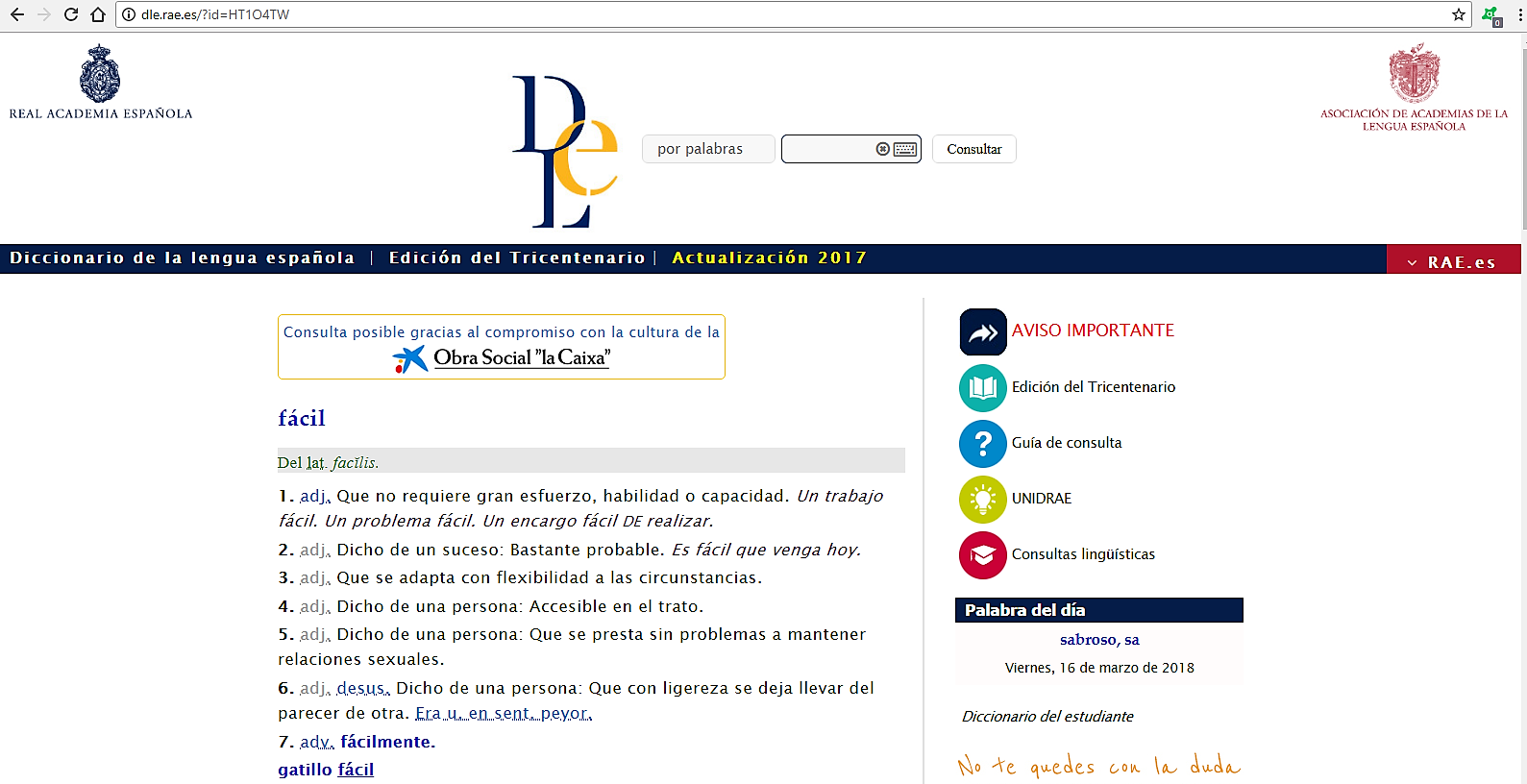Open the 'por palabras' search mode dropdown
The image size is (1527, 784).
[x=708, y=149]
